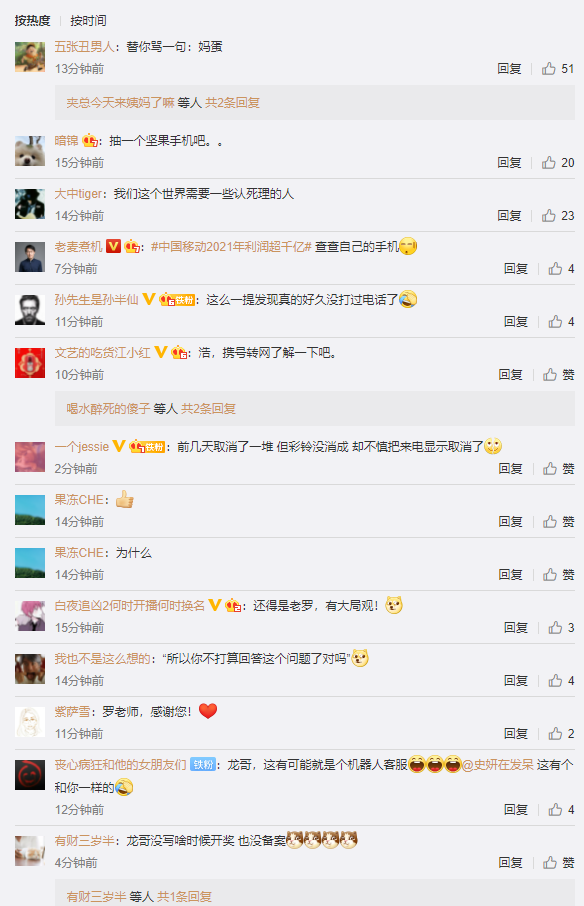Open username 白夜追凶2何时开播何时换名
Image resolution: width=584 pixels, height=906 pixels.
coord(129,606)
